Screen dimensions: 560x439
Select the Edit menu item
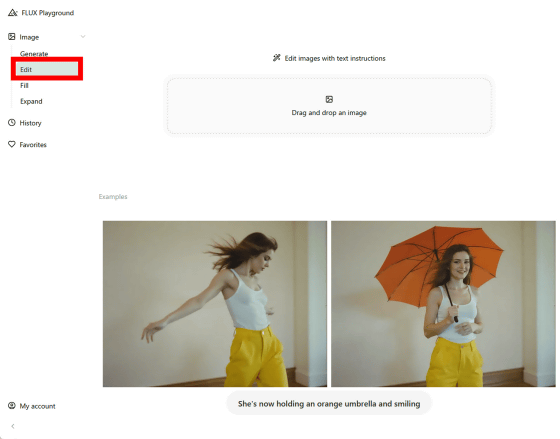(47, 69)
